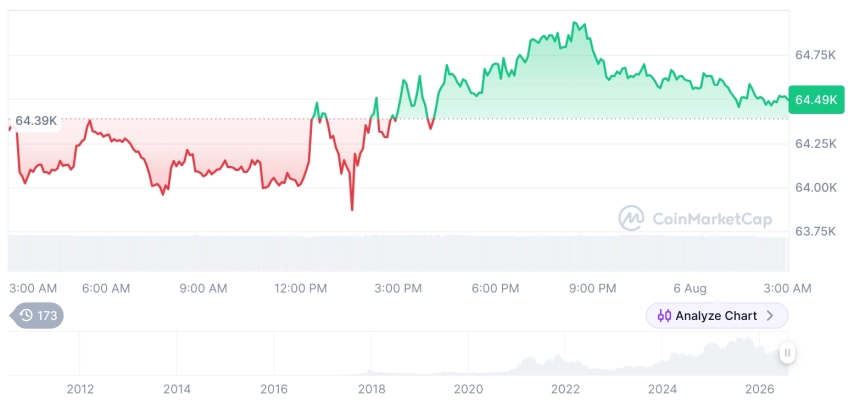Click the 6 Aug date axis label

[688, 288]
